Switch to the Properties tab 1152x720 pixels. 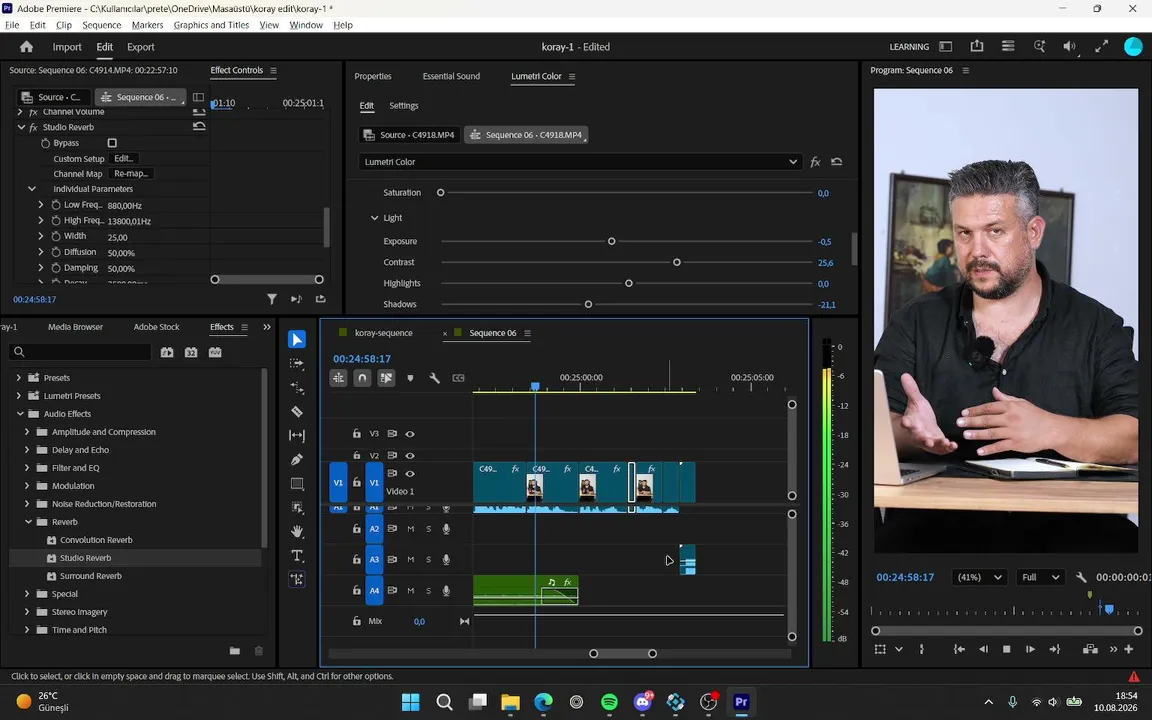pos(372,76)
